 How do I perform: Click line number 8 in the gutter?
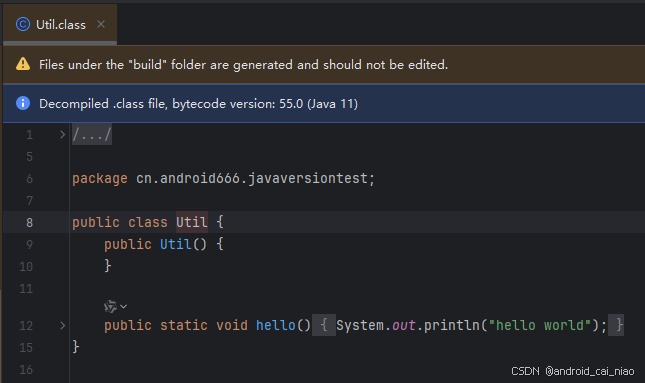tap(29, 223)
